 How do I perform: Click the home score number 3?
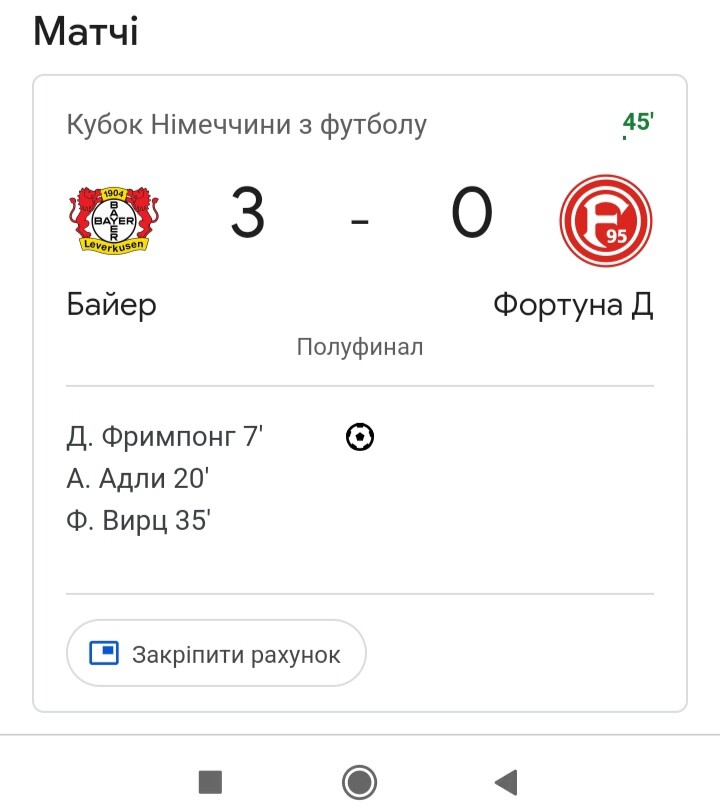pyautogui.click(x=248, y=213)
